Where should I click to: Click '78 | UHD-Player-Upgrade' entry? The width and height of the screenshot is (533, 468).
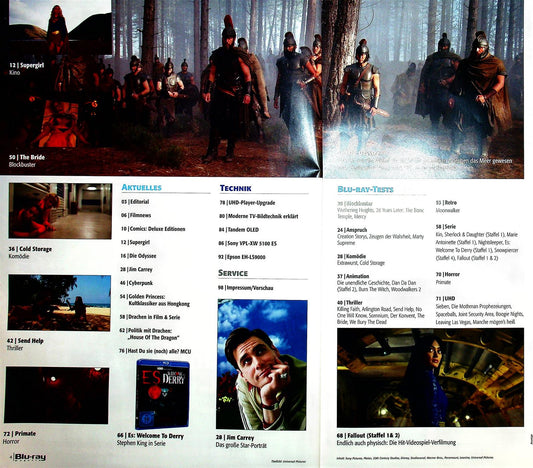pos(247,203)
